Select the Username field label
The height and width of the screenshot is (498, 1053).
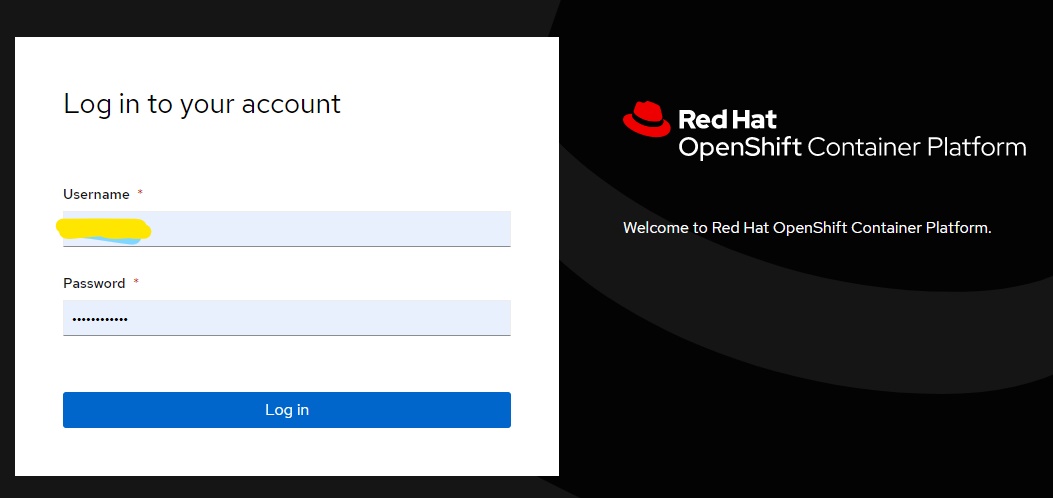pyautogui.click(x=96, y=194)
